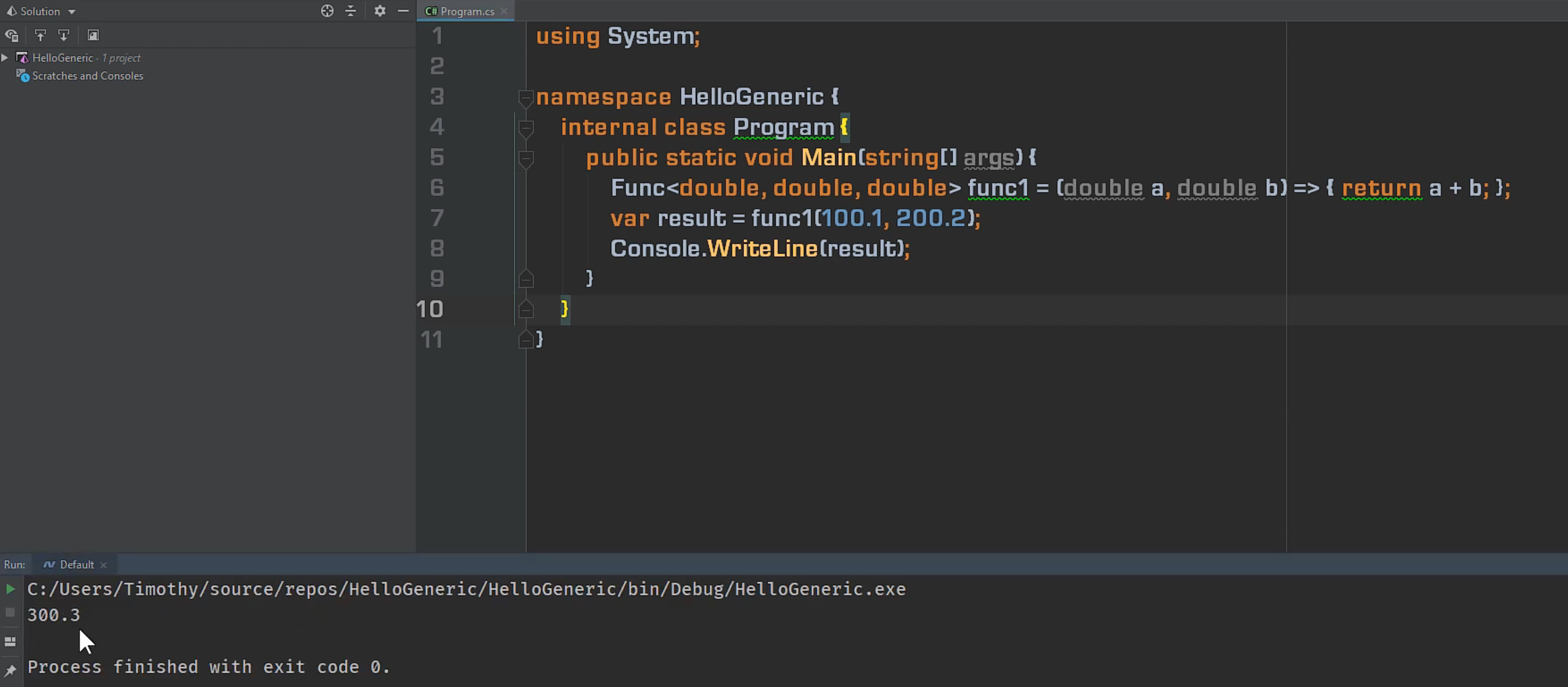Click fold end marker on line 11
1568x687 pixels.
coord(526,339)
